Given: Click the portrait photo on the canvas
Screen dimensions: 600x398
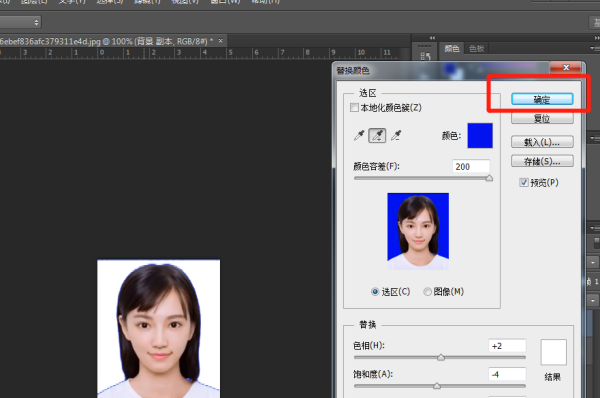Looking at the screenshot, I should [x=158, y=329].
